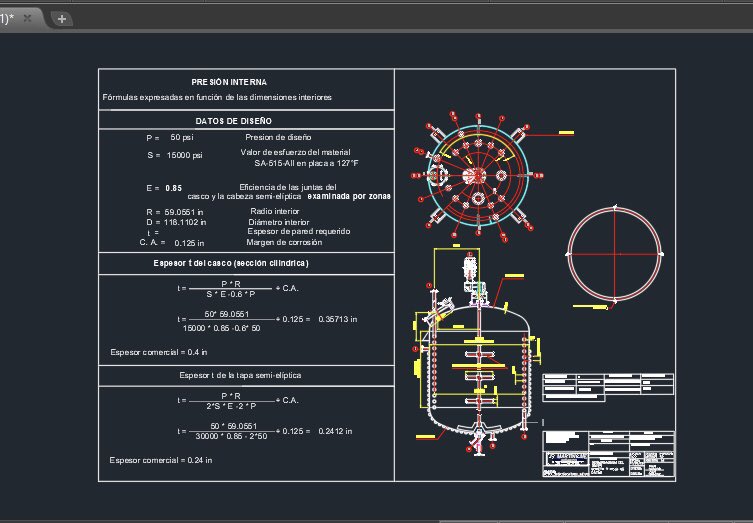Select "Eficiencia de las juntas del" text

(288, 187)
